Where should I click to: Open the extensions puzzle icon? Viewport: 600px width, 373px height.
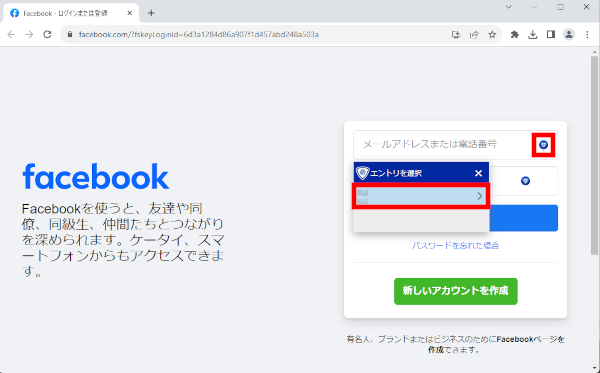click(515, 34)
